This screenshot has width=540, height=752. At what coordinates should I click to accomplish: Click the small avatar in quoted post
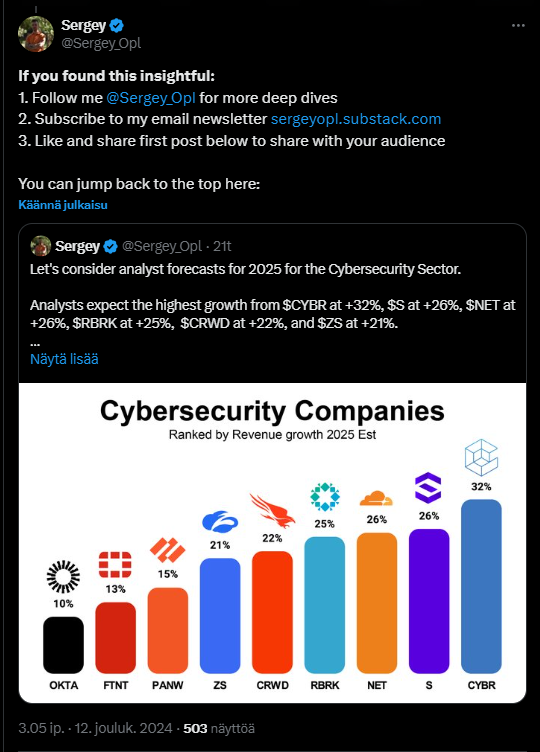click(x=41, y=246)
